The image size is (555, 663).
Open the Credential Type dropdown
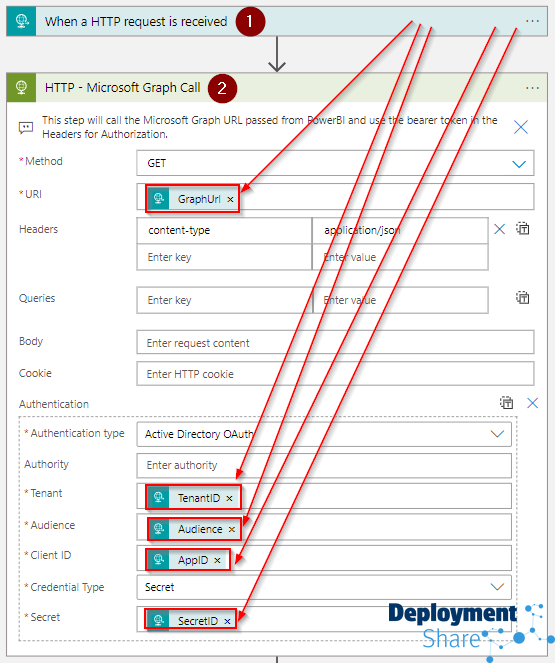324,587
